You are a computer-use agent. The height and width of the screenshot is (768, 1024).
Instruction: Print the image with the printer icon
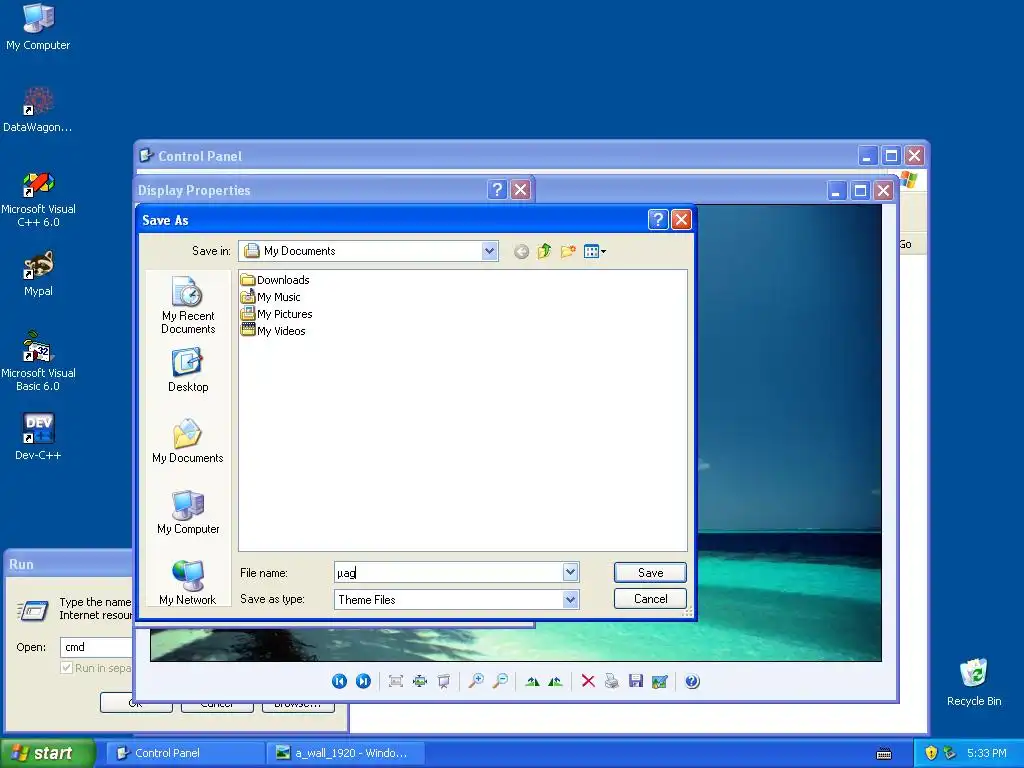[x=611, y=681]
